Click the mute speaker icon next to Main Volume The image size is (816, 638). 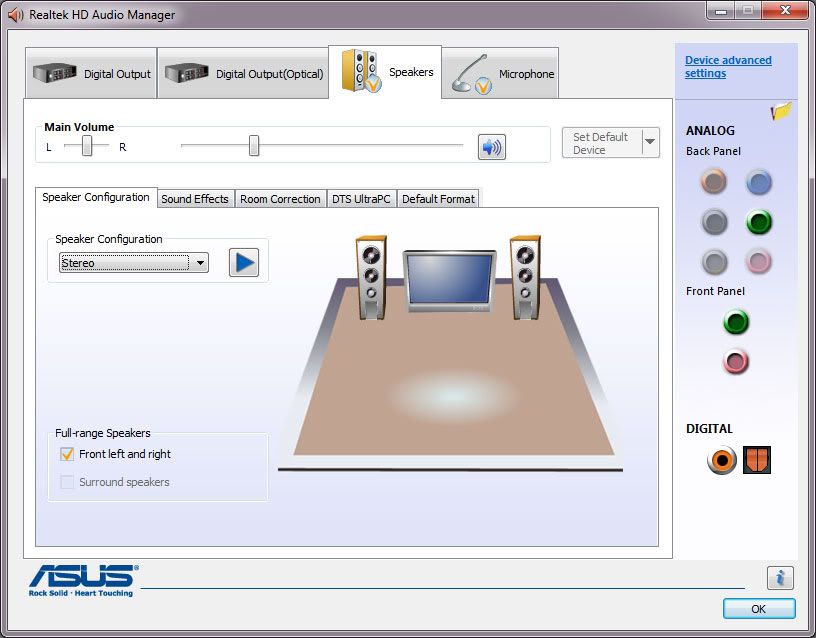(x=491, y=147)
